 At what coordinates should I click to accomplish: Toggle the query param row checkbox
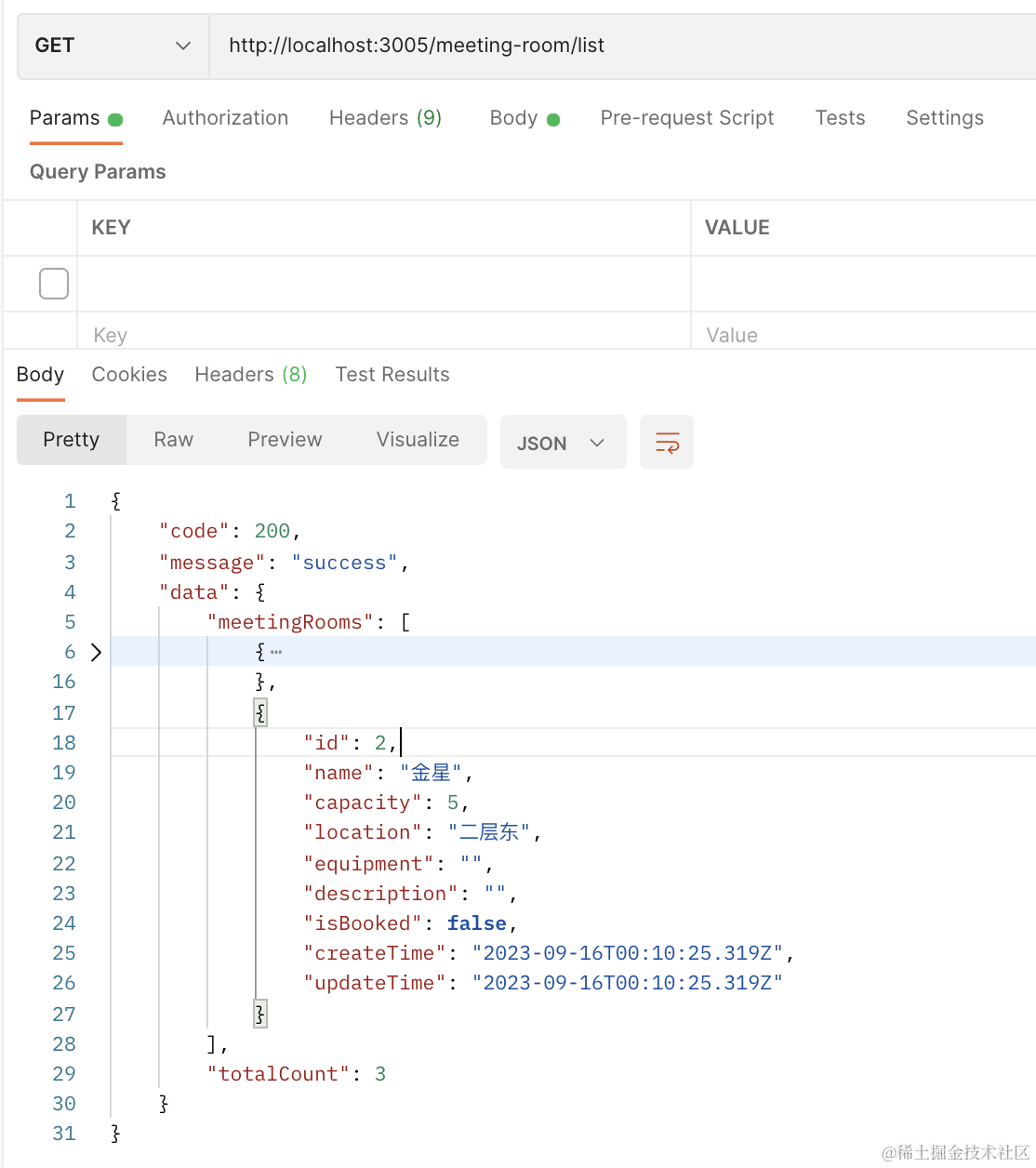pos(54,284)
